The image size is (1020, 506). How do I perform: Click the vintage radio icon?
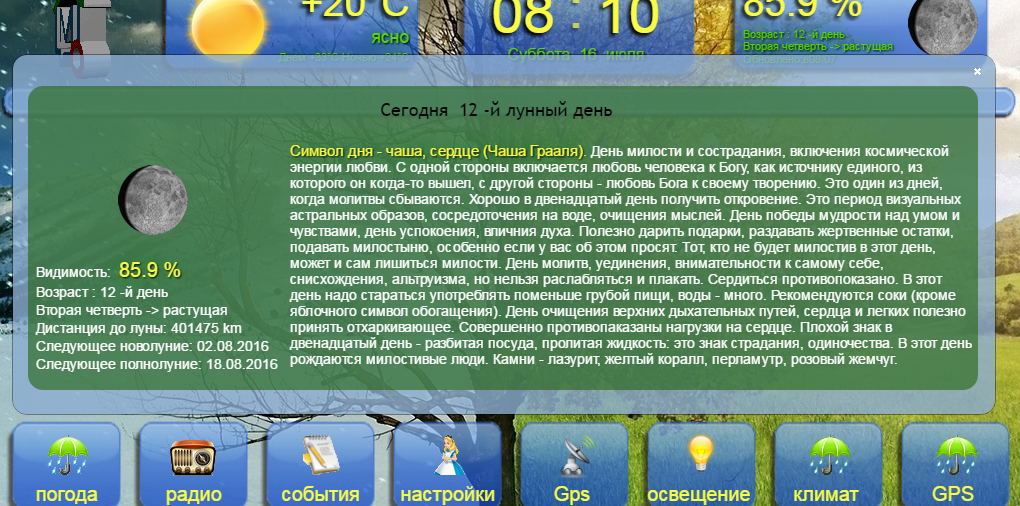point(193,457)
